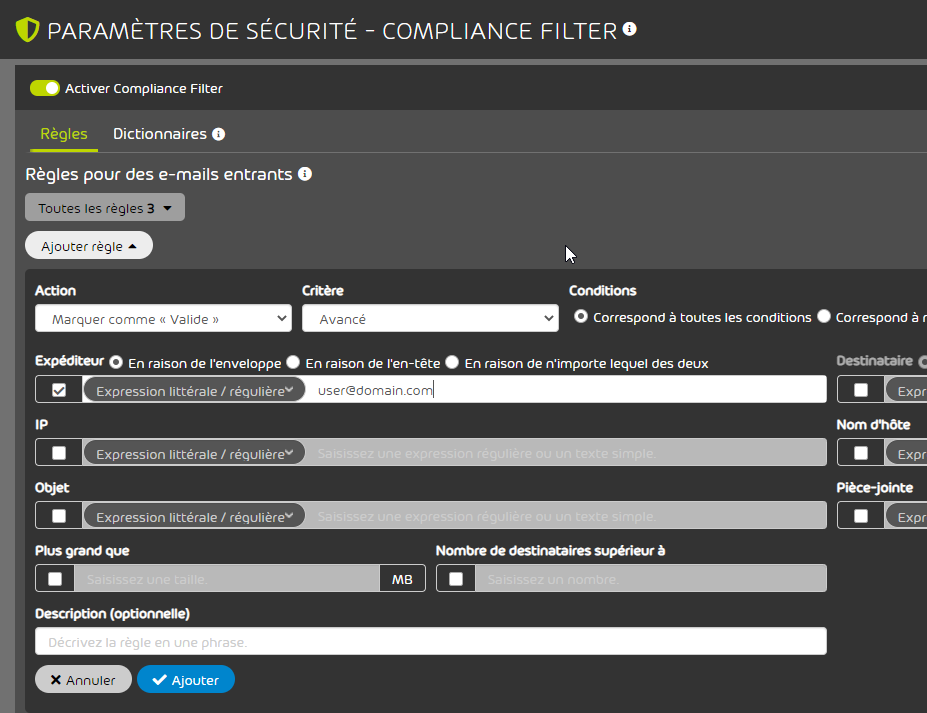Click the Annuler button
This screenshot has width=927, height=713.
click(x=83, y=680)
